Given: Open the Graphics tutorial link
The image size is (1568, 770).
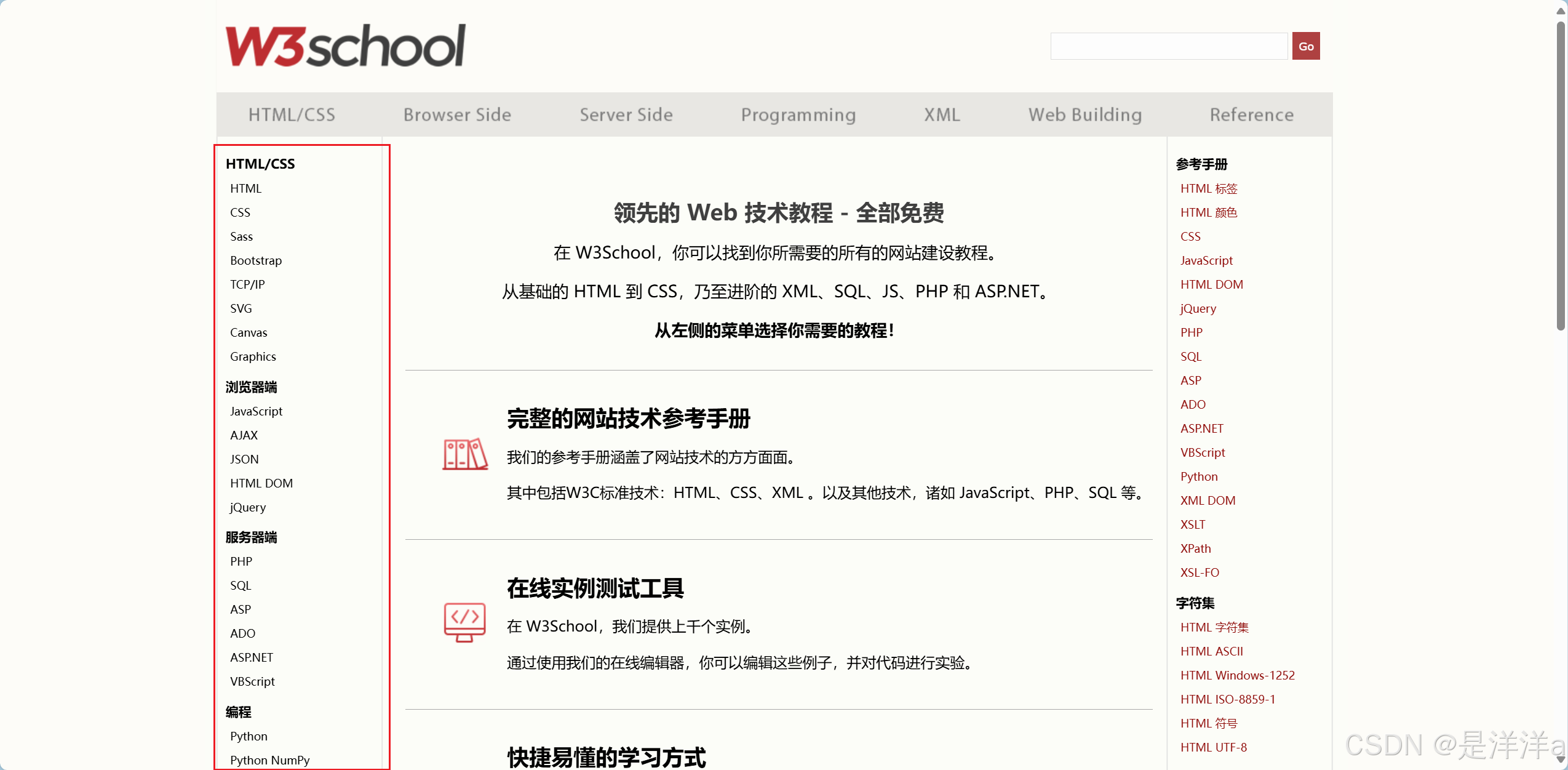Looking at the screenshot, I should [x=253, y=356].
